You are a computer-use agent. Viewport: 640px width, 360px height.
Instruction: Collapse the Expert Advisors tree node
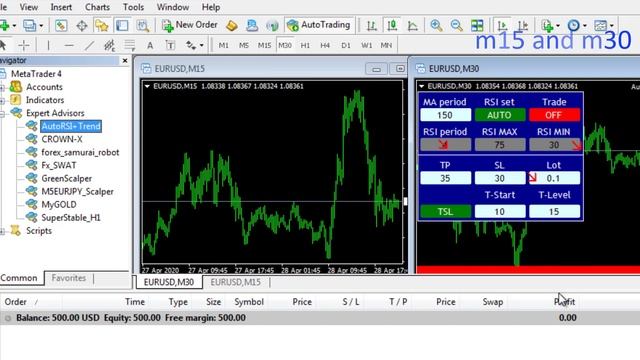coord(2,113)
